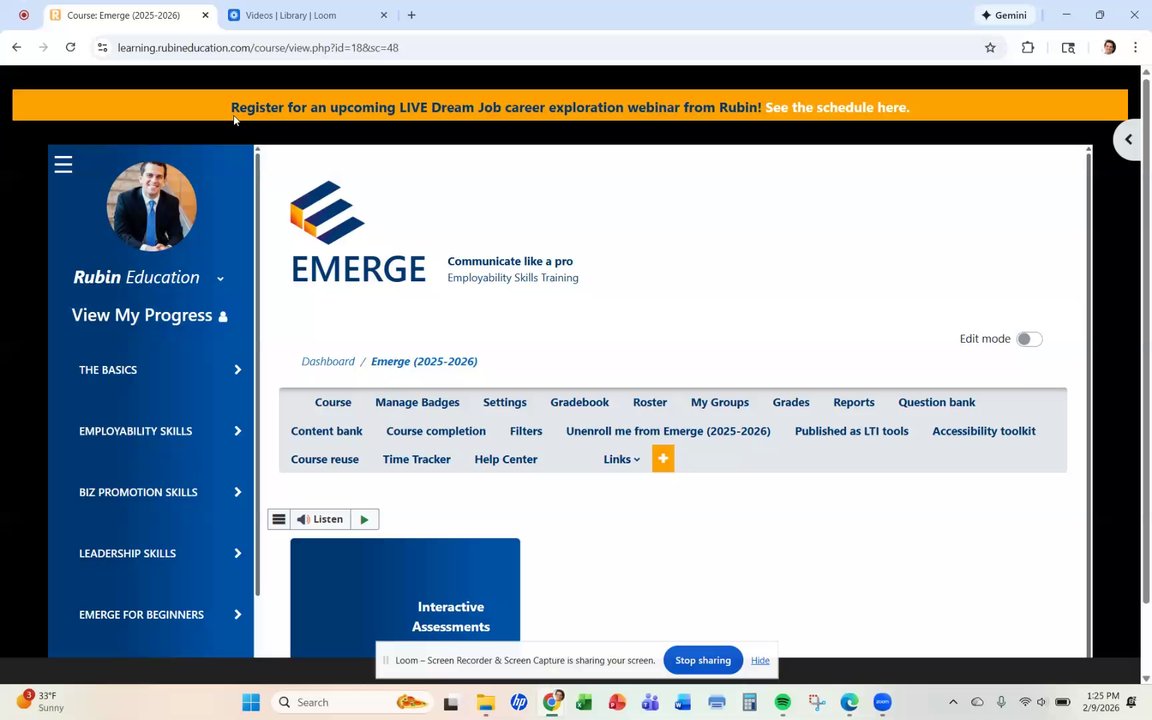This screenshot has width=1152, height=720.
Task: Open the Gradebook tab
Action: (580, 403)
